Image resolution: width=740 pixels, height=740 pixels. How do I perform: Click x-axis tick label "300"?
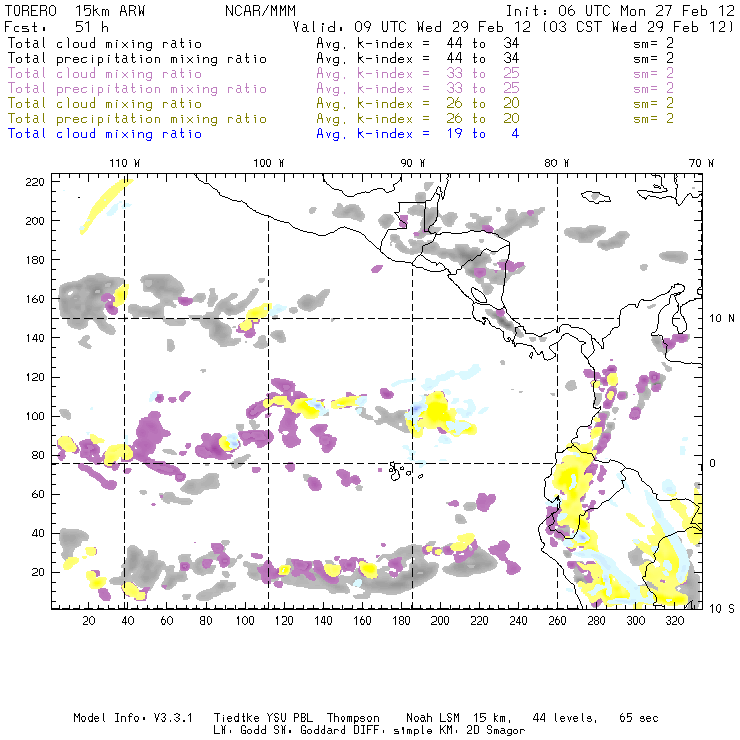point(635,621)
